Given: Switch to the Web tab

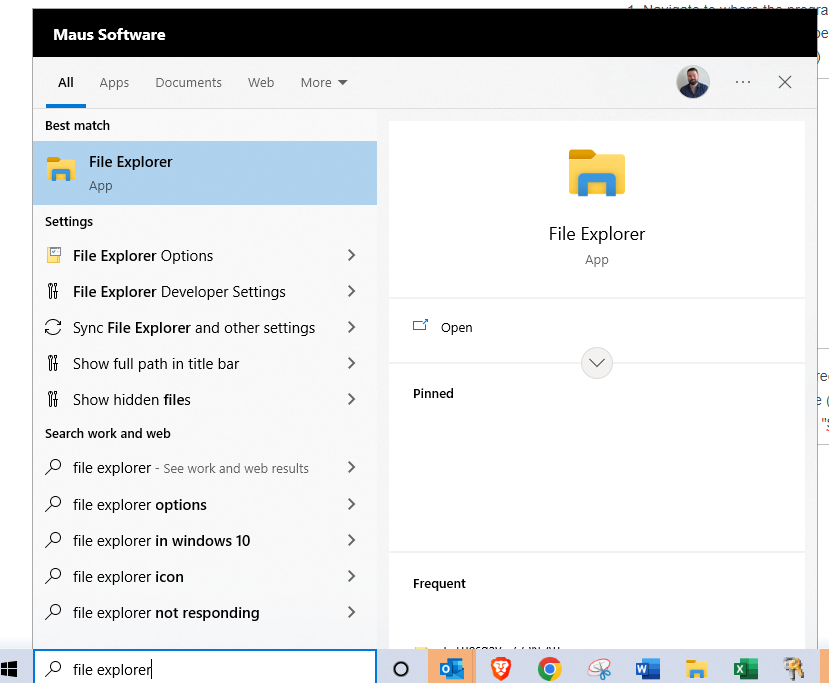Looking at the screenshot, I should click(x=261, y=82).
